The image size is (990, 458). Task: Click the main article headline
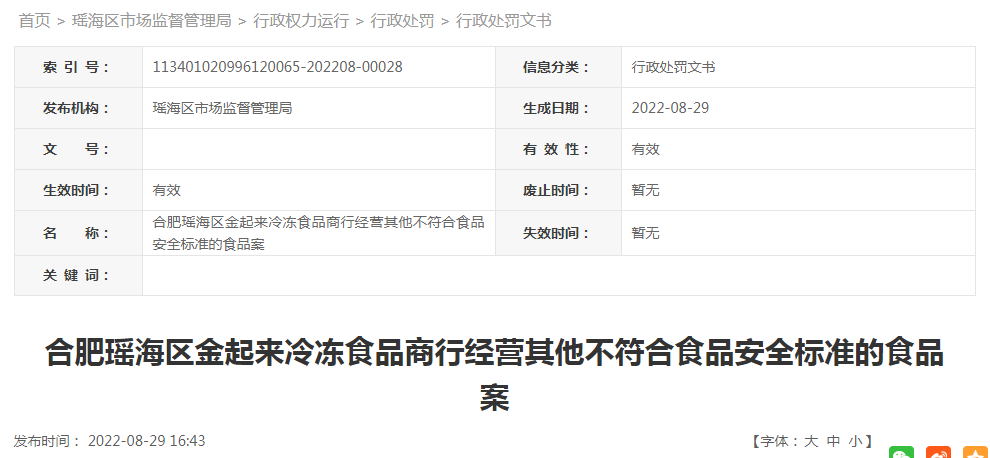pos(494,375)
